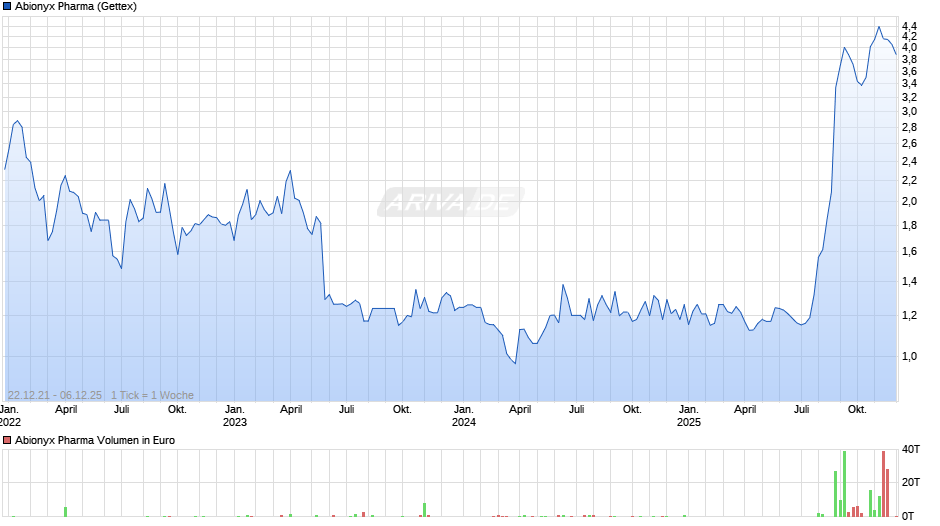Click the blue Abionyx Pharma legend square
This screenshot has width=940, height=526.
click(7, 7)
